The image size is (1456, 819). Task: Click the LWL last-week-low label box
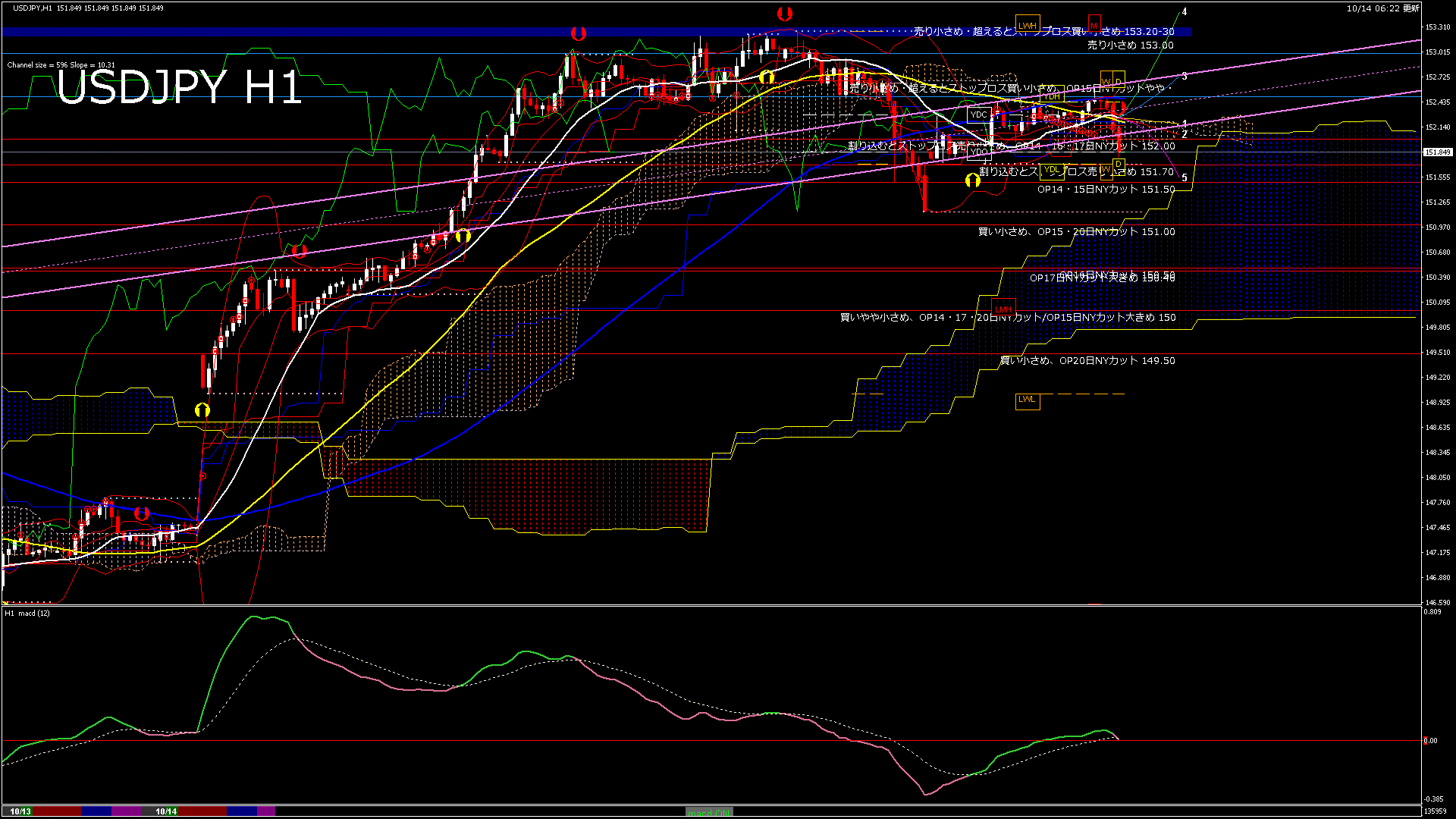(1027, 400)
